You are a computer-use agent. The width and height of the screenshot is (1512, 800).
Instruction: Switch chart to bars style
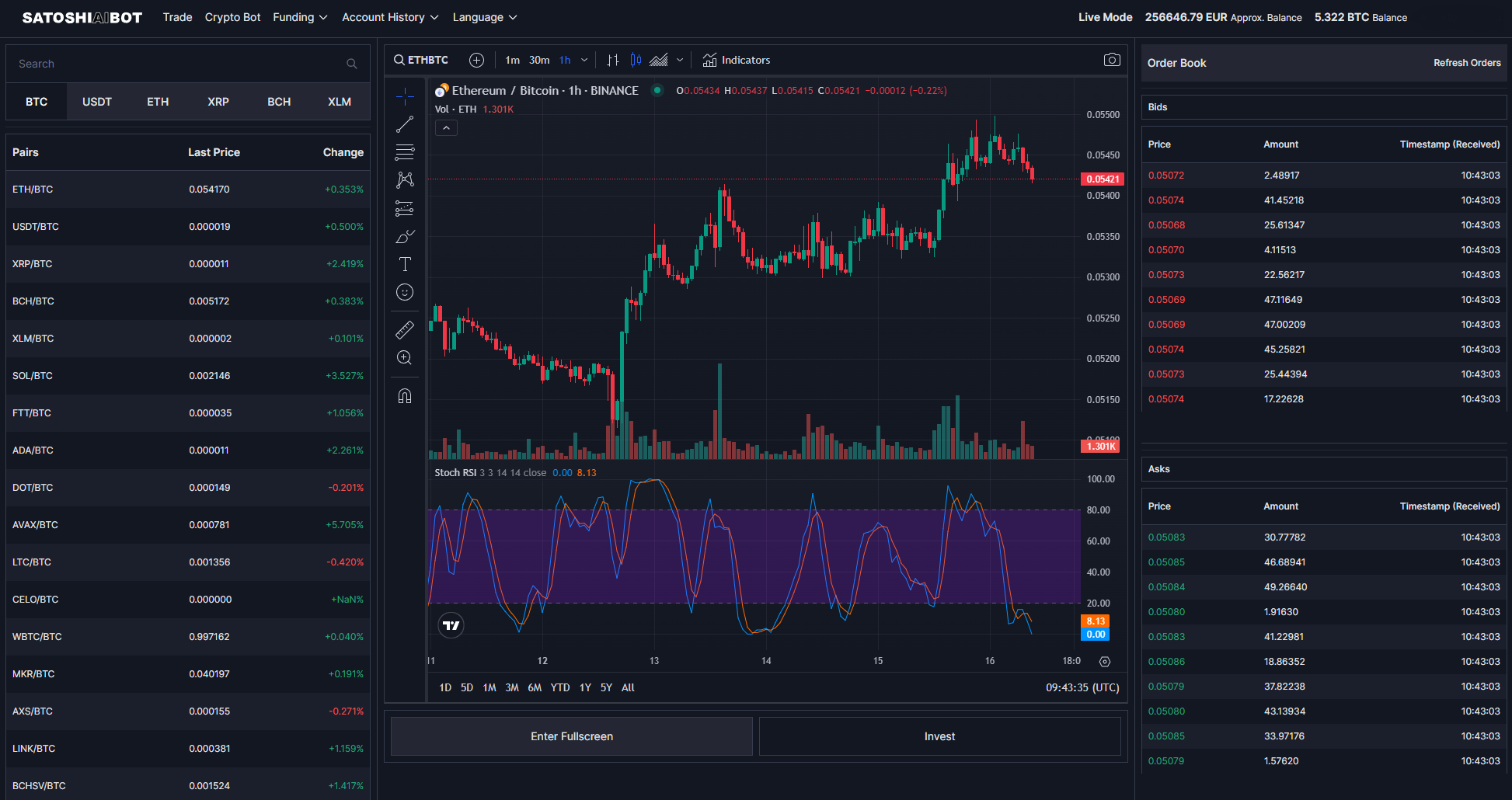[x=613, y=60]
